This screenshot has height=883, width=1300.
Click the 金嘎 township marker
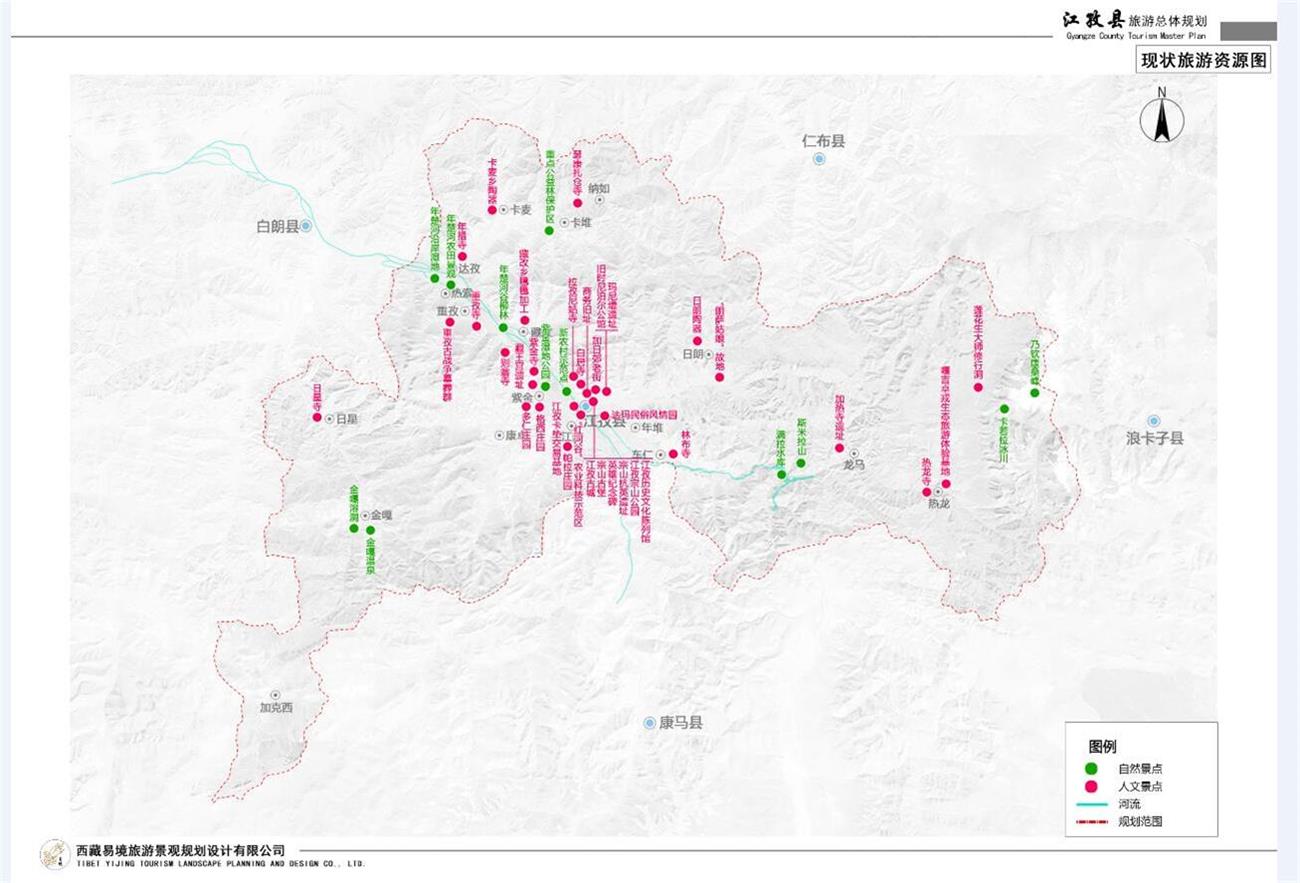click(364, 515)
